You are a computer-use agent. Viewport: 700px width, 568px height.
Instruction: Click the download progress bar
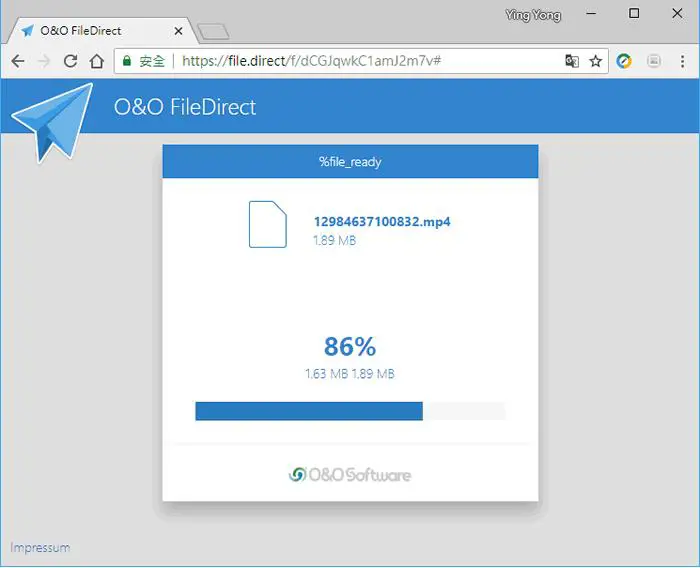pos(350,411)
